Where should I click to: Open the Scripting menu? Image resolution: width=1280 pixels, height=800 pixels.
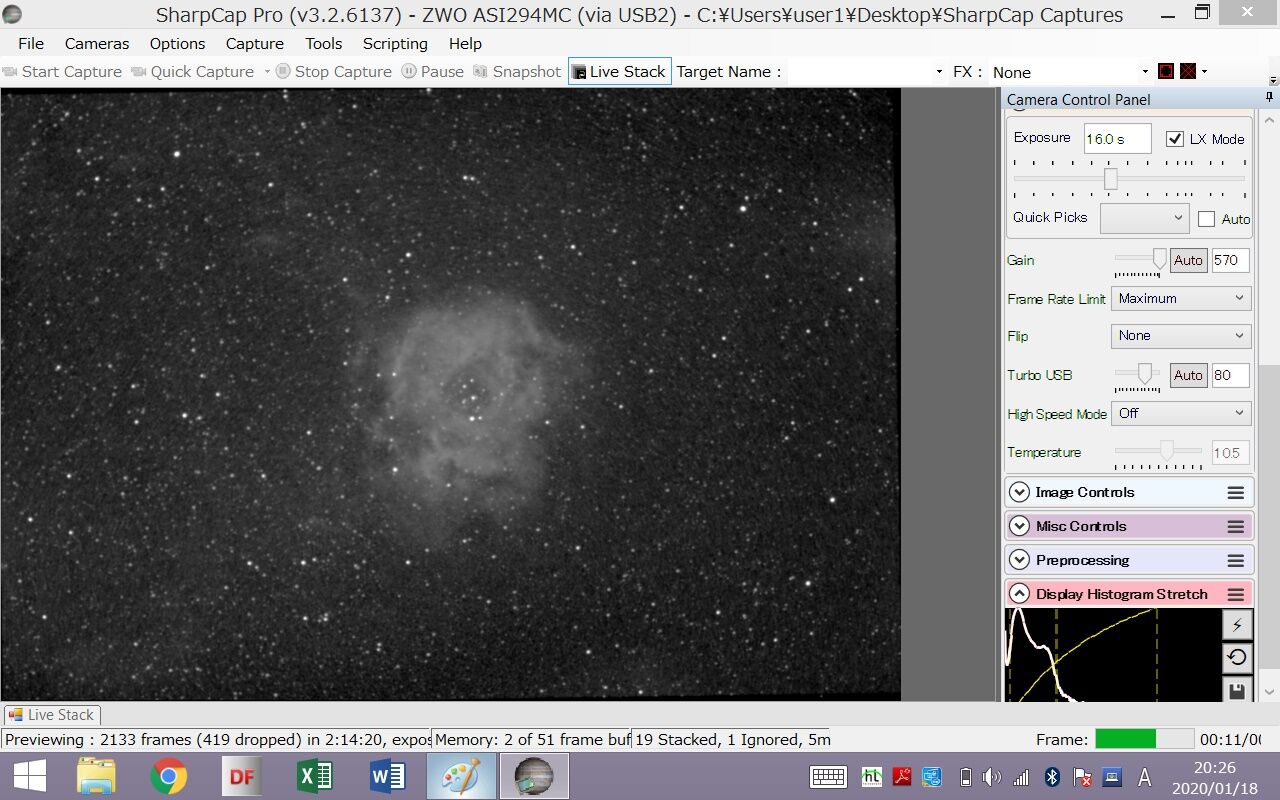[x=395, y=44]
